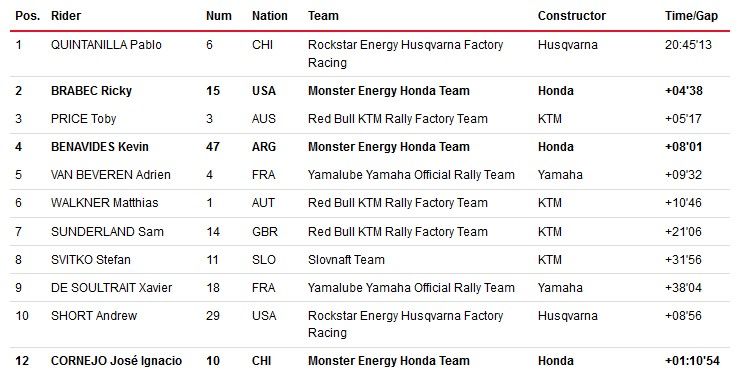Image resolution: width=739 pixels, height=389 pixels.
Task: Click the Team column header
Action: pyautogui.click(x=323, y=16)
